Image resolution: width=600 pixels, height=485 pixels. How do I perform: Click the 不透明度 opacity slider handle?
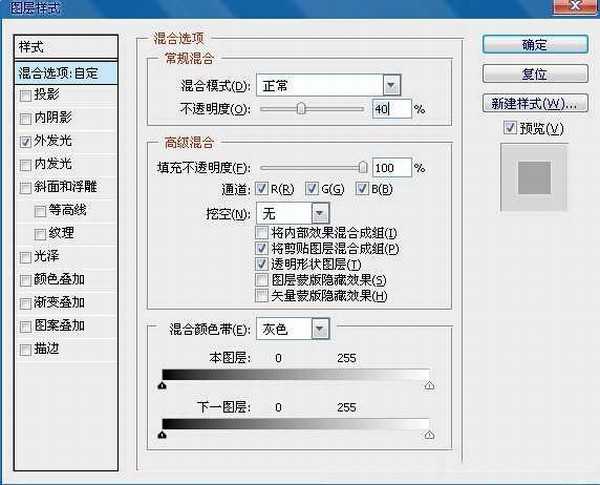pyautogui.click(x=301, y=109)
